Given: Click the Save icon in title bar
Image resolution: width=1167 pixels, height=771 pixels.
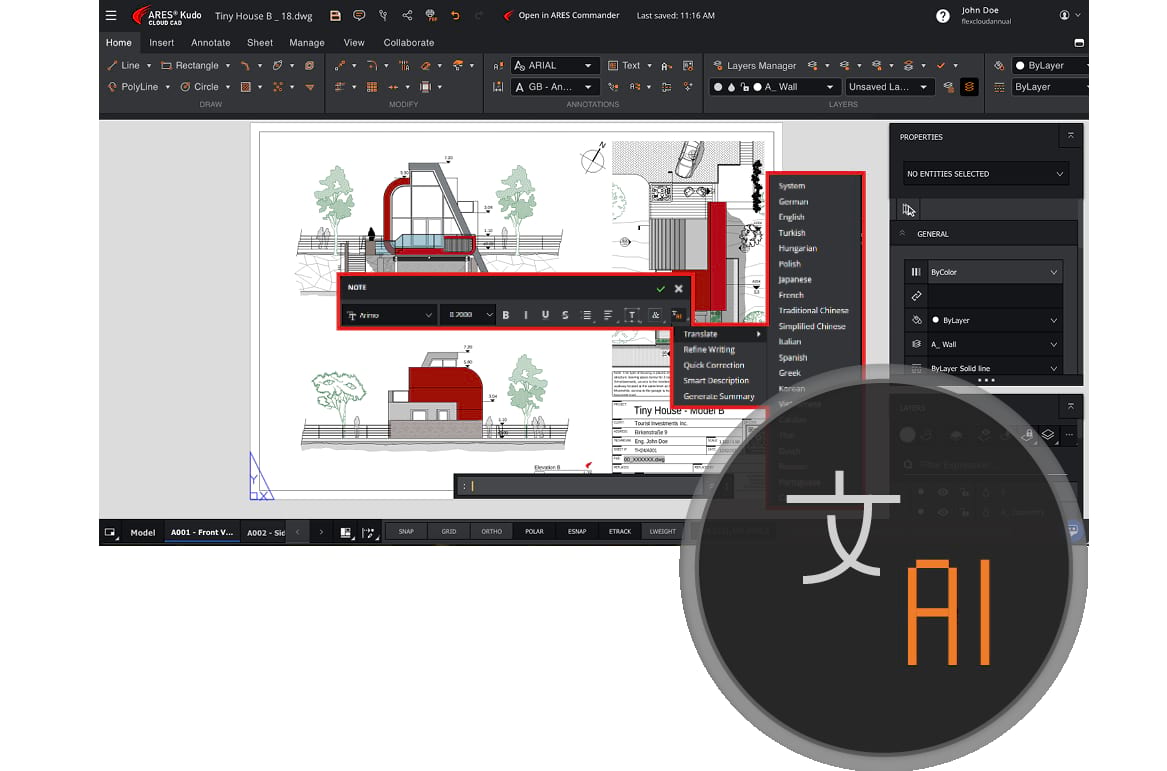Looking at the screenshot, I should [x=335, y=15].
